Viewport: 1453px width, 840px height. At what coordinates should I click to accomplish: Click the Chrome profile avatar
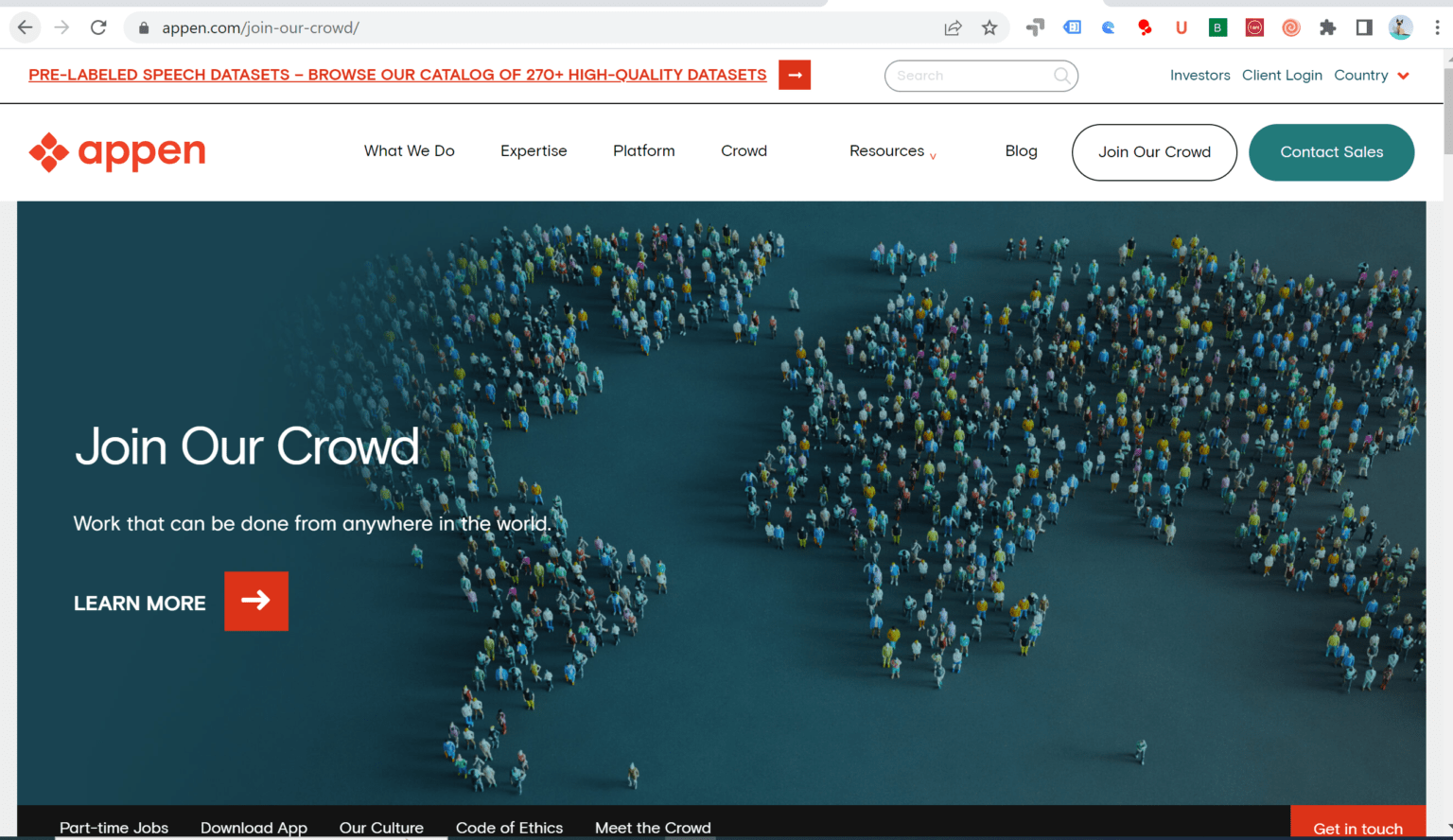1401,27
